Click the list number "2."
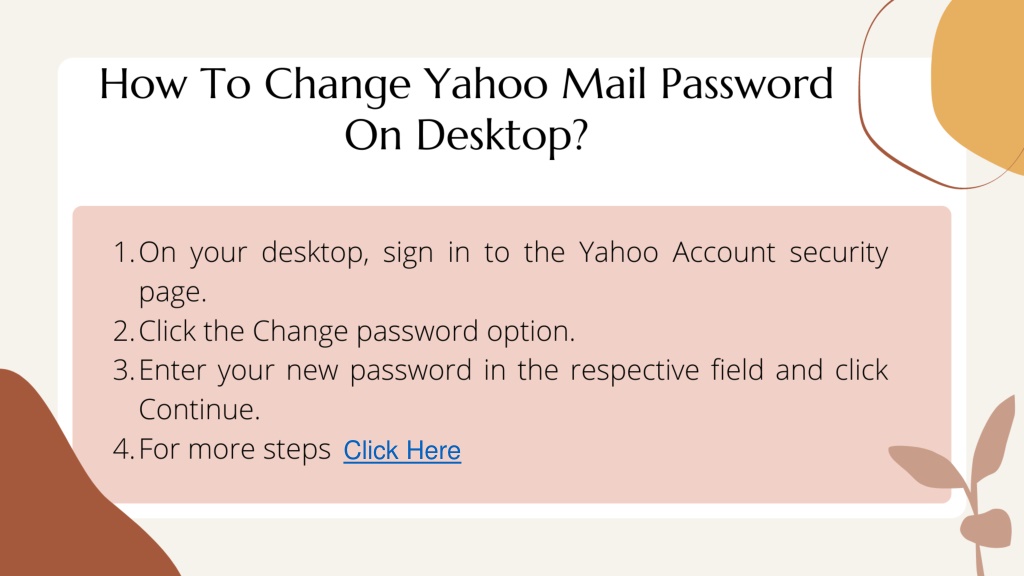 click(x=124, y=331)
